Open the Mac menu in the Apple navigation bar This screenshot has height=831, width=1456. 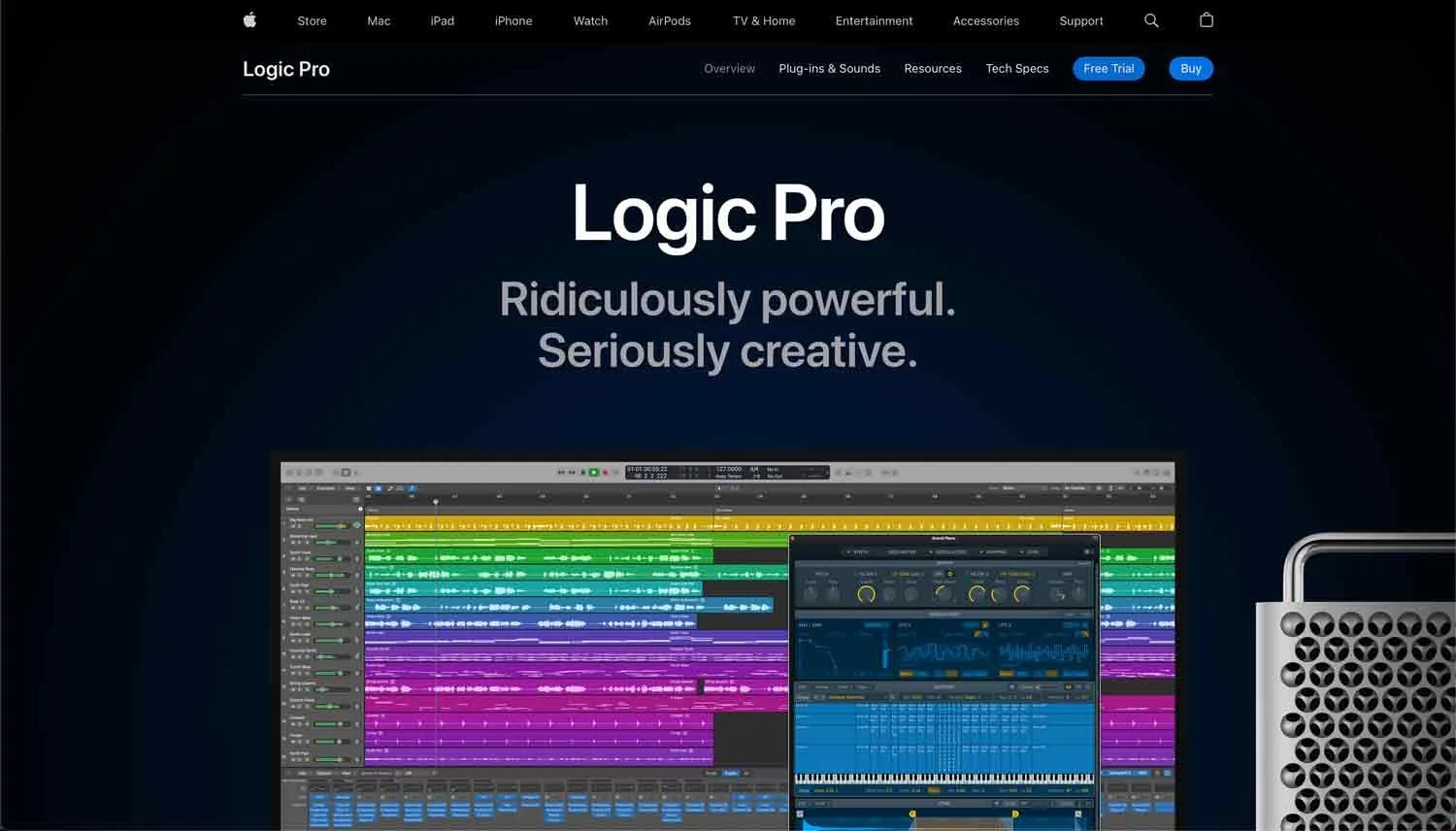pos(378,19)
